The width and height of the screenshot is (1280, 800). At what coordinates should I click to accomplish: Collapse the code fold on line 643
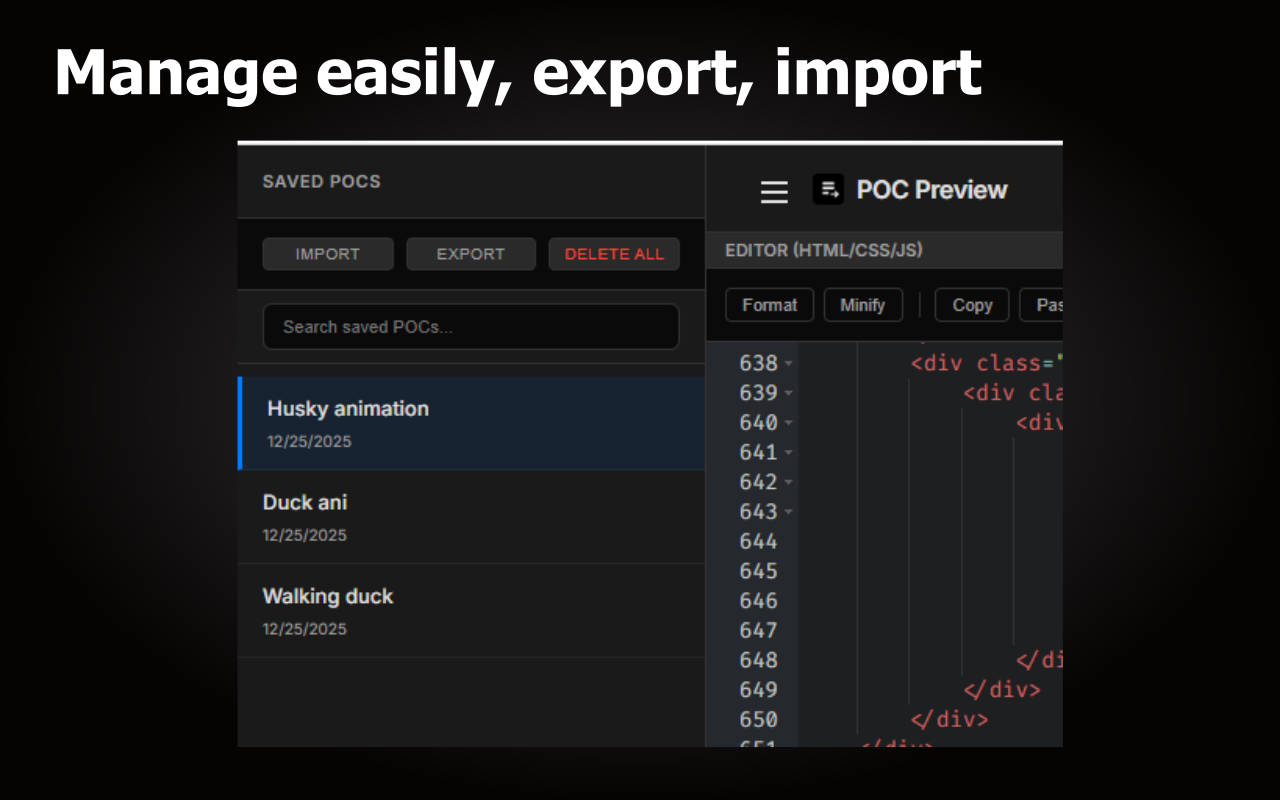click(789, 511)
